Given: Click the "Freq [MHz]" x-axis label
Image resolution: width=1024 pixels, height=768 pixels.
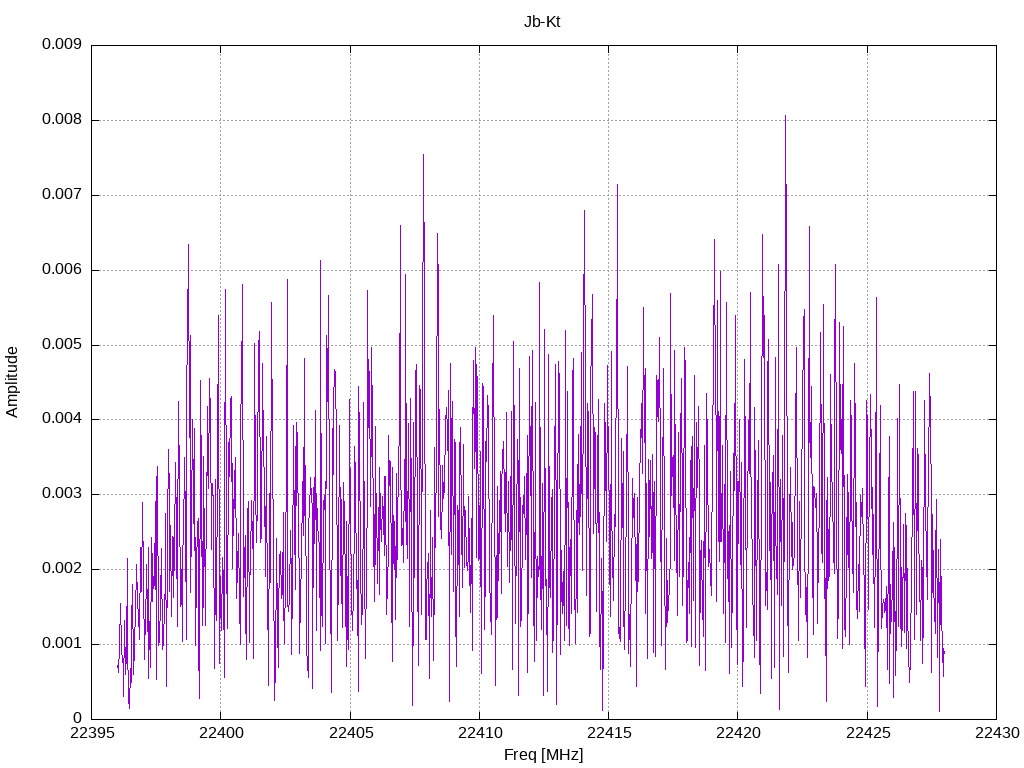Looking at the screenshot, I should pyautogui.click(x=543, y=755).
